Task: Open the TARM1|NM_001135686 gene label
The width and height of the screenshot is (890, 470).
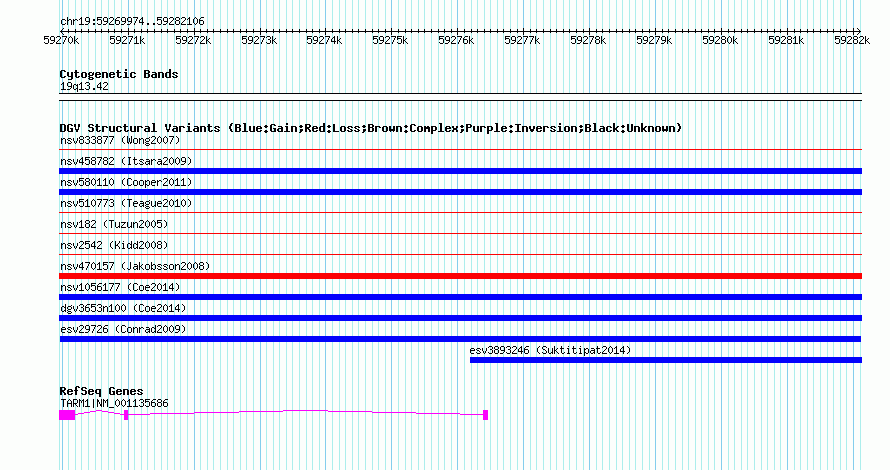Action: tap(114, 404)
